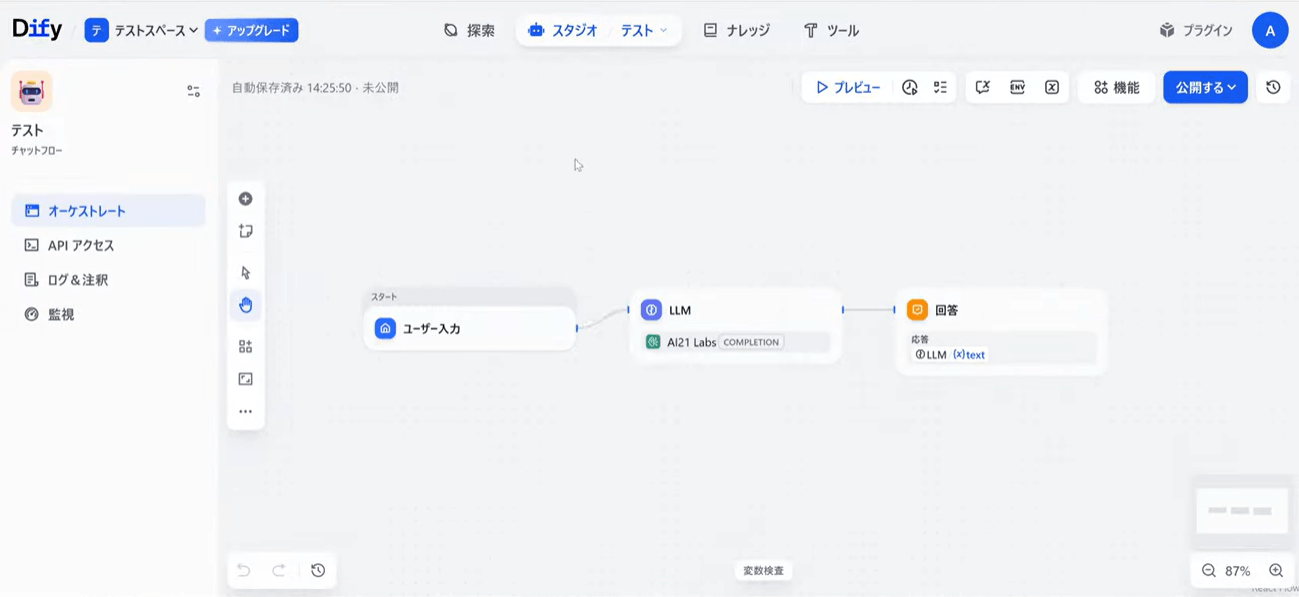1299x597 pixels.
Task: Click the AI21 Labs model label
Action: point(692,342)
